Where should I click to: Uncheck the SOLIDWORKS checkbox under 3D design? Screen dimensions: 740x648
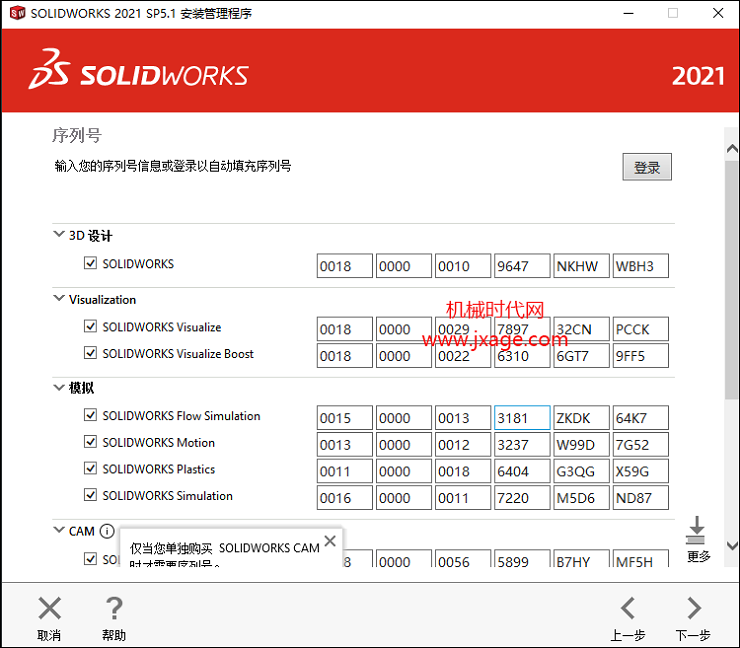tap(90, 263)
